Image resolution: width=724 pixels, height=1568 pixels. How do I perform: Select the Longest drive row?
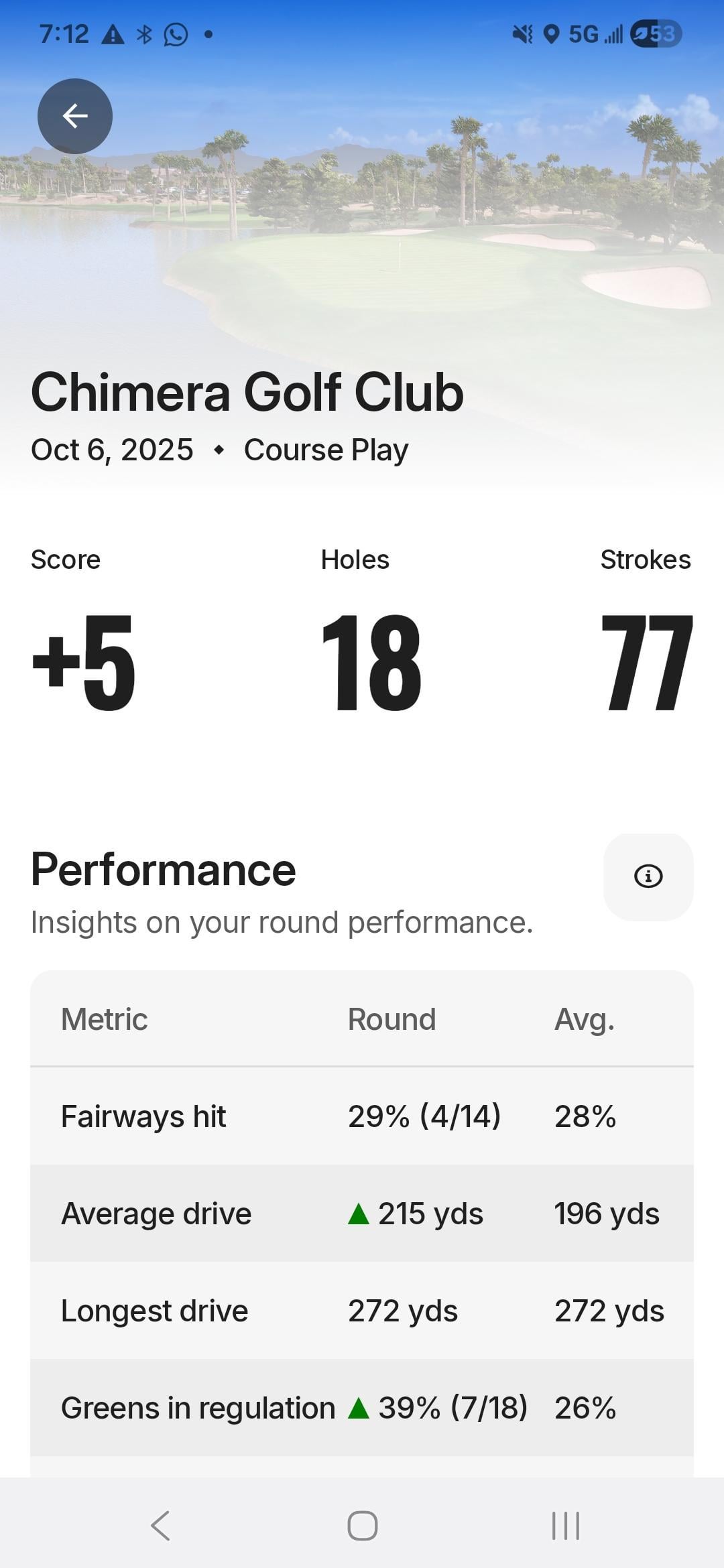tap(362, 1311)
